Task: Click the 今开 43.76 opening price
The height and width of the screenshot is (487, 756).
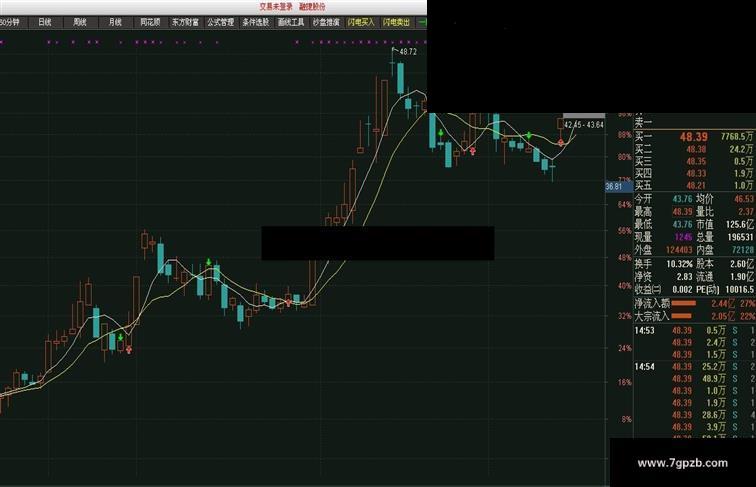Action: tap(682, 199)
